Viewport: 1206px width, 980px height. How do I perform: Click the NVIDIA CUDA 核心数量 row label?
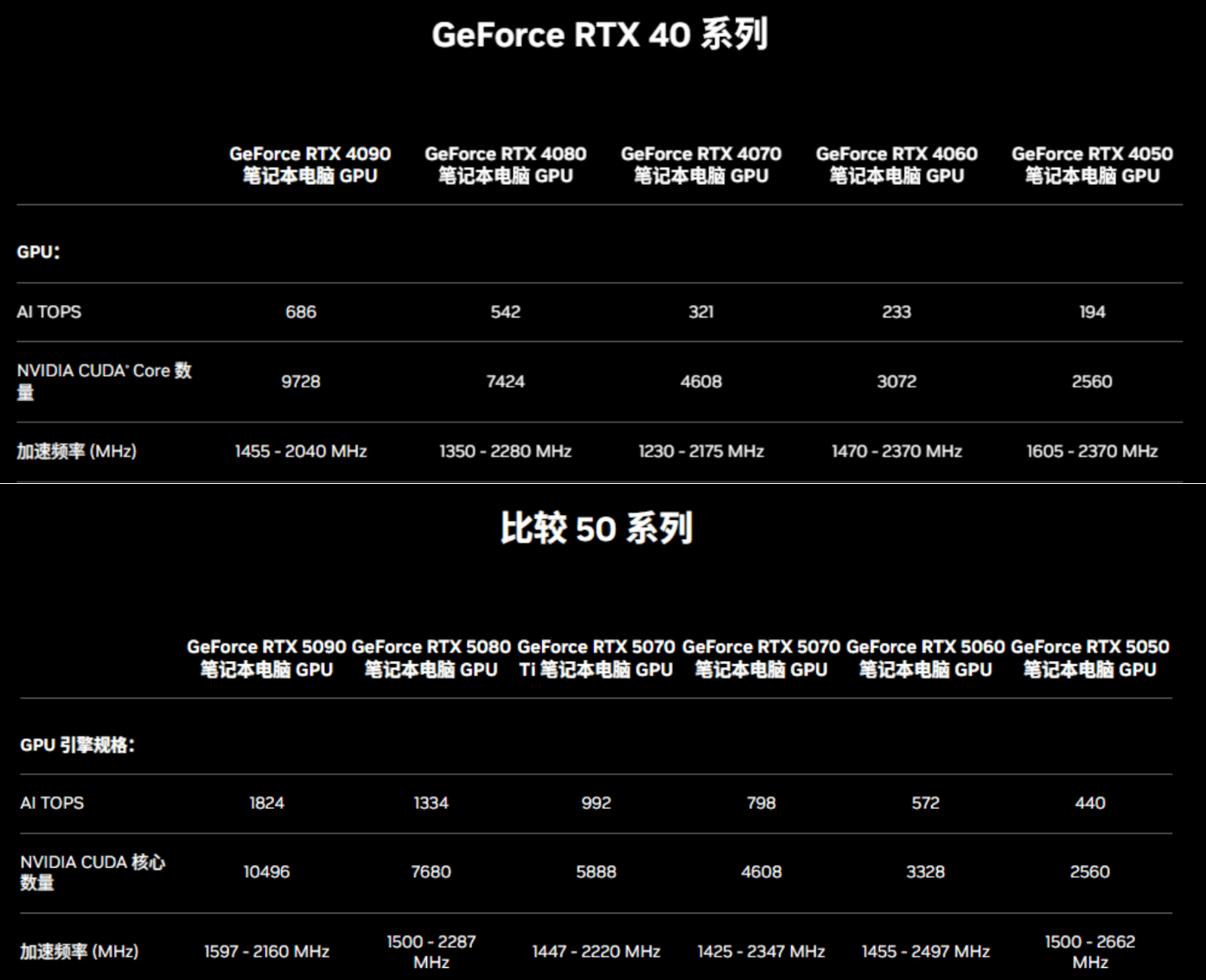coord(93,872)
